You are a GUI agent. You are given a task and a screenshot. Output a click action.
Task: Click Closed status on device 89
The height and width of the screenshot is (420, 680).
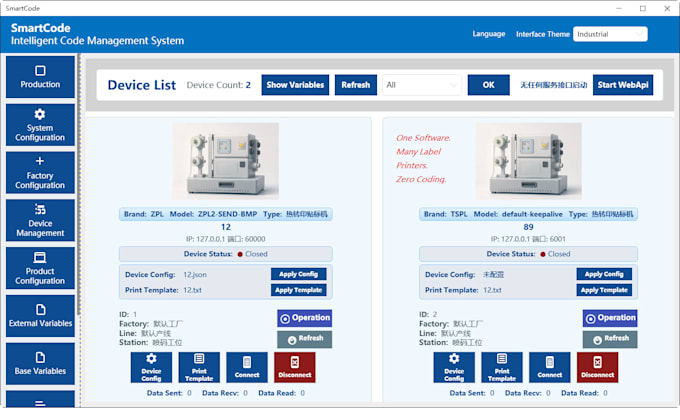click(555, 254)
